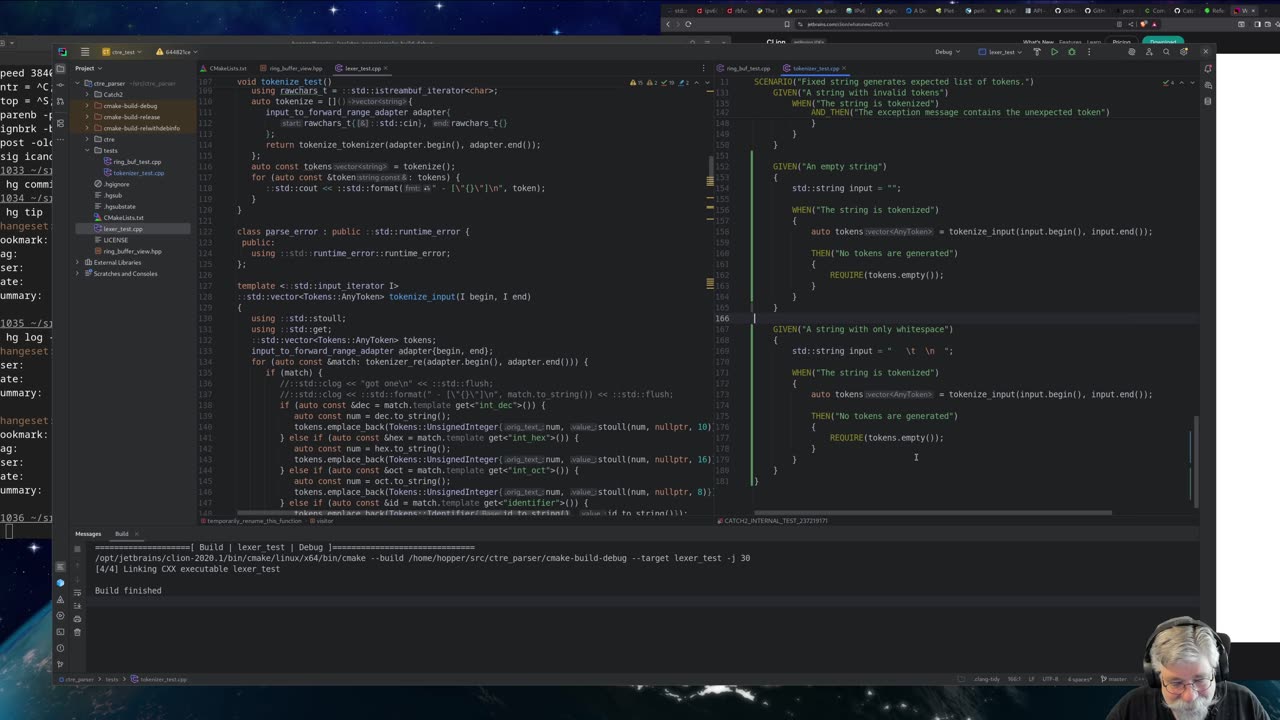Open the Project view selector dropdown
The height and width of the screenshot is (720, 1280).
click(89, 68)
